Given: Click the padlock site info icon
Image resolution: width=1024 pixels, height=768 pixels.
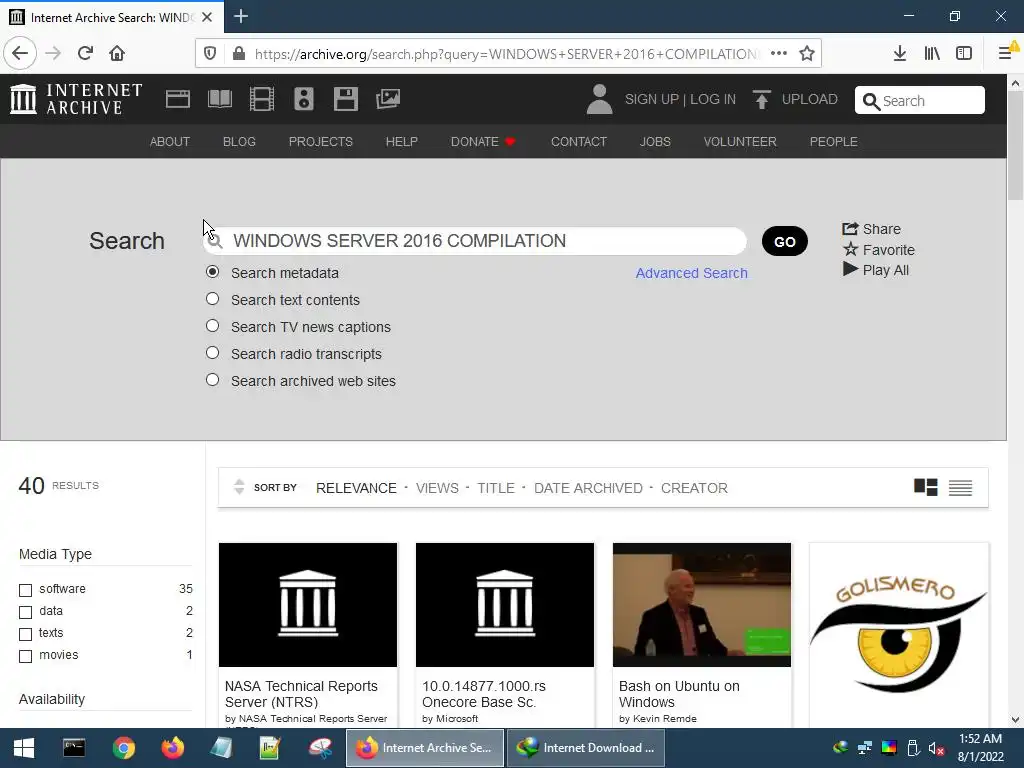Looking at the screenshot, I should pos(239,54).
